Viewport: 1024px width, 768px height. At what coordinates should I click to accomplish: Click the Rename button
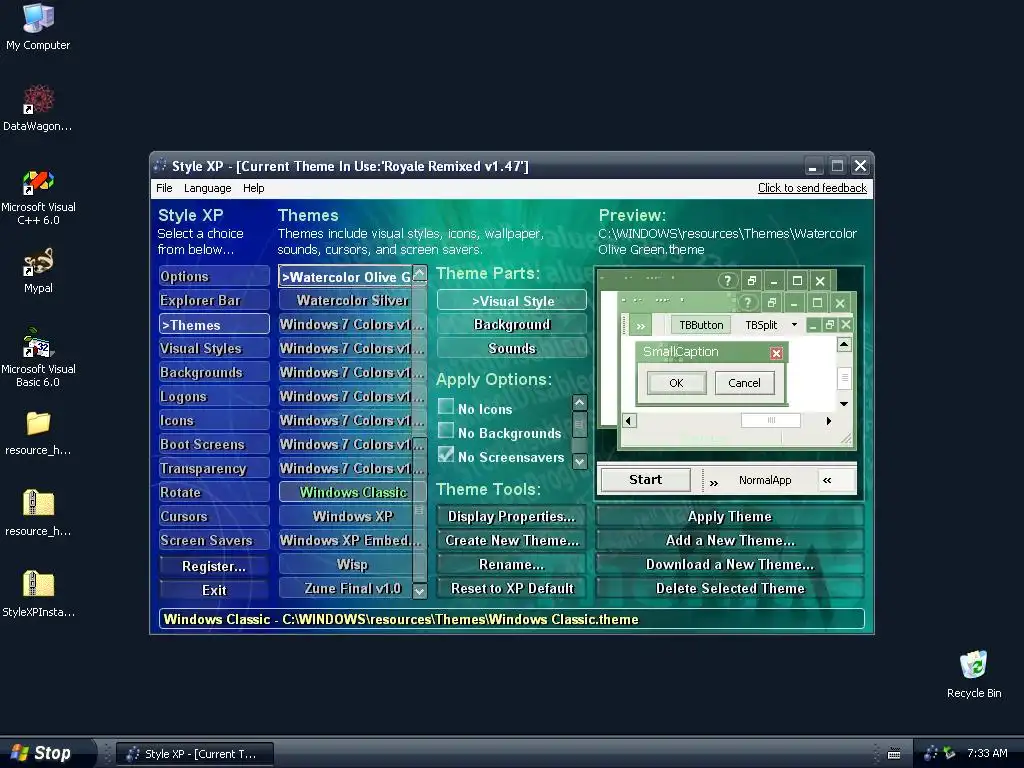512,564
